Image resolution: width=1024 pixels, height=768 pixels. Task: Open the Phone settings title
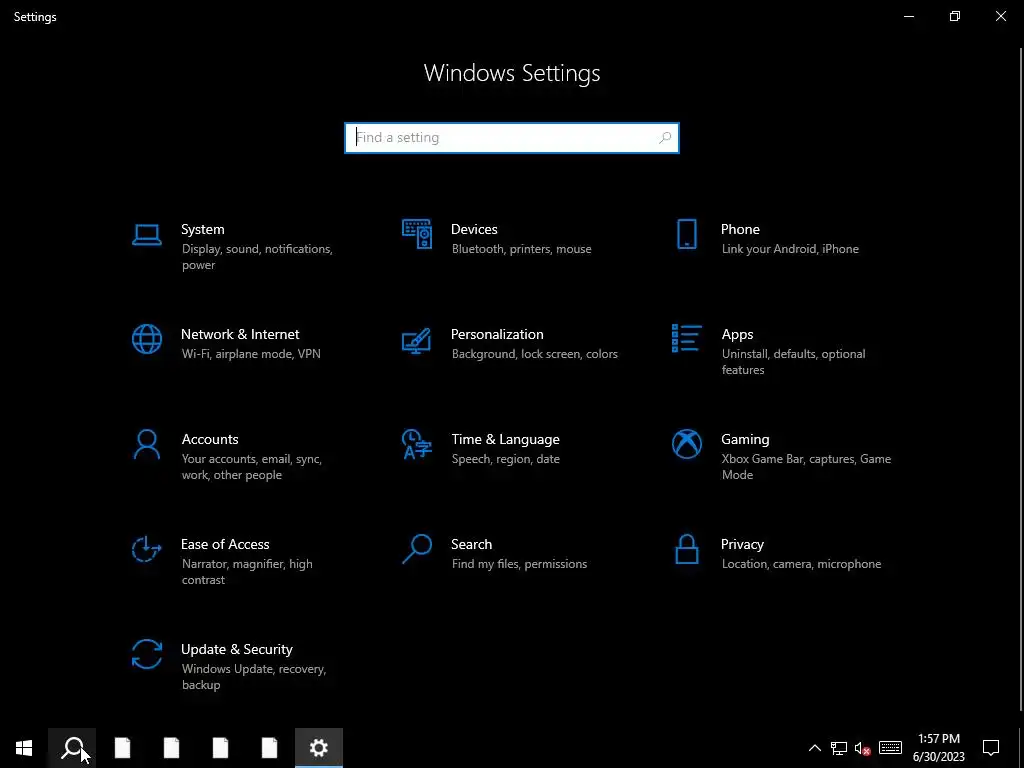point(740,229)
